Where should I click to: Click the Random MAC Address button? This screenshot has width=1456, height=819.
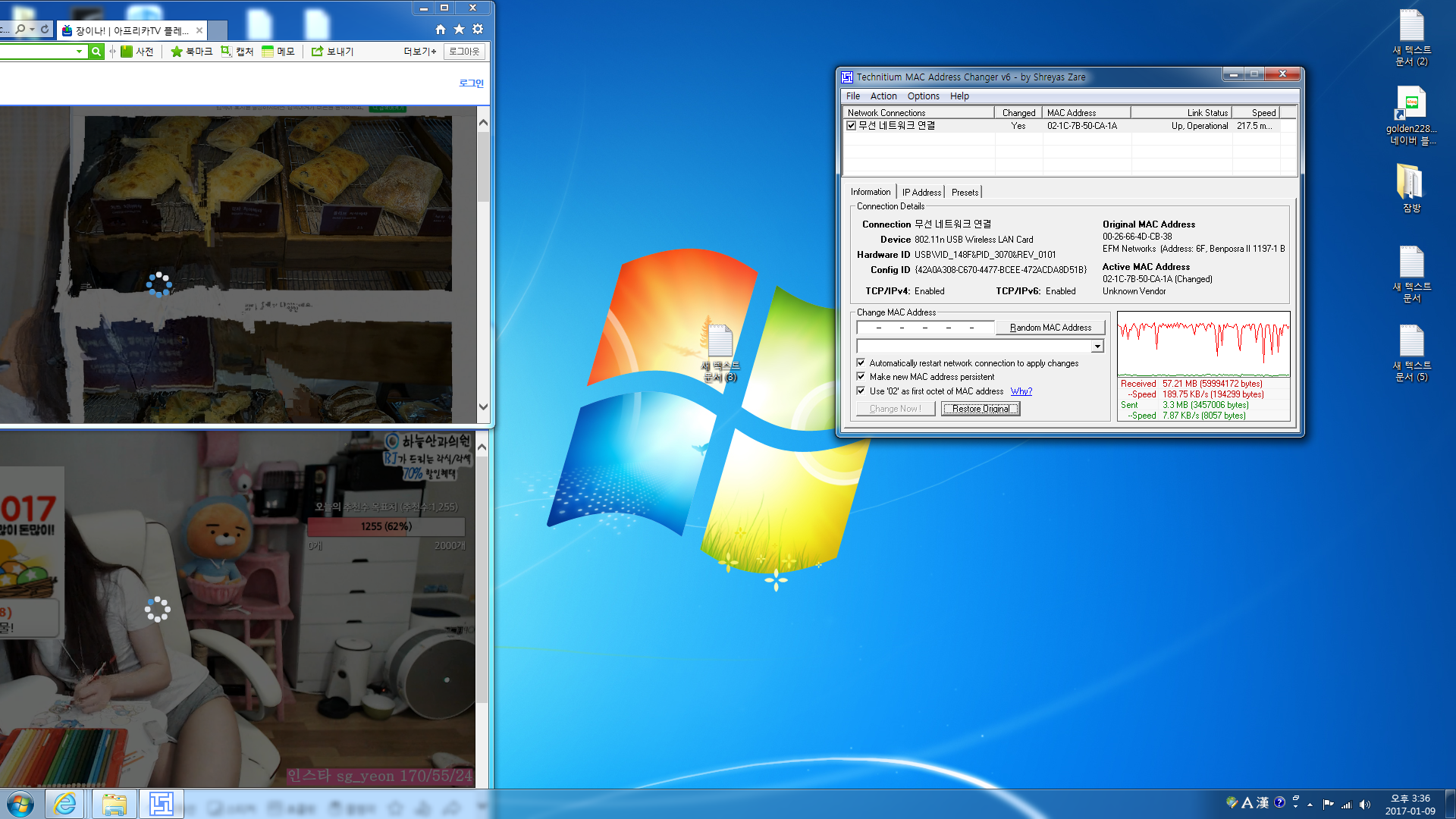pyautogui.click(x=1050, y=328)
